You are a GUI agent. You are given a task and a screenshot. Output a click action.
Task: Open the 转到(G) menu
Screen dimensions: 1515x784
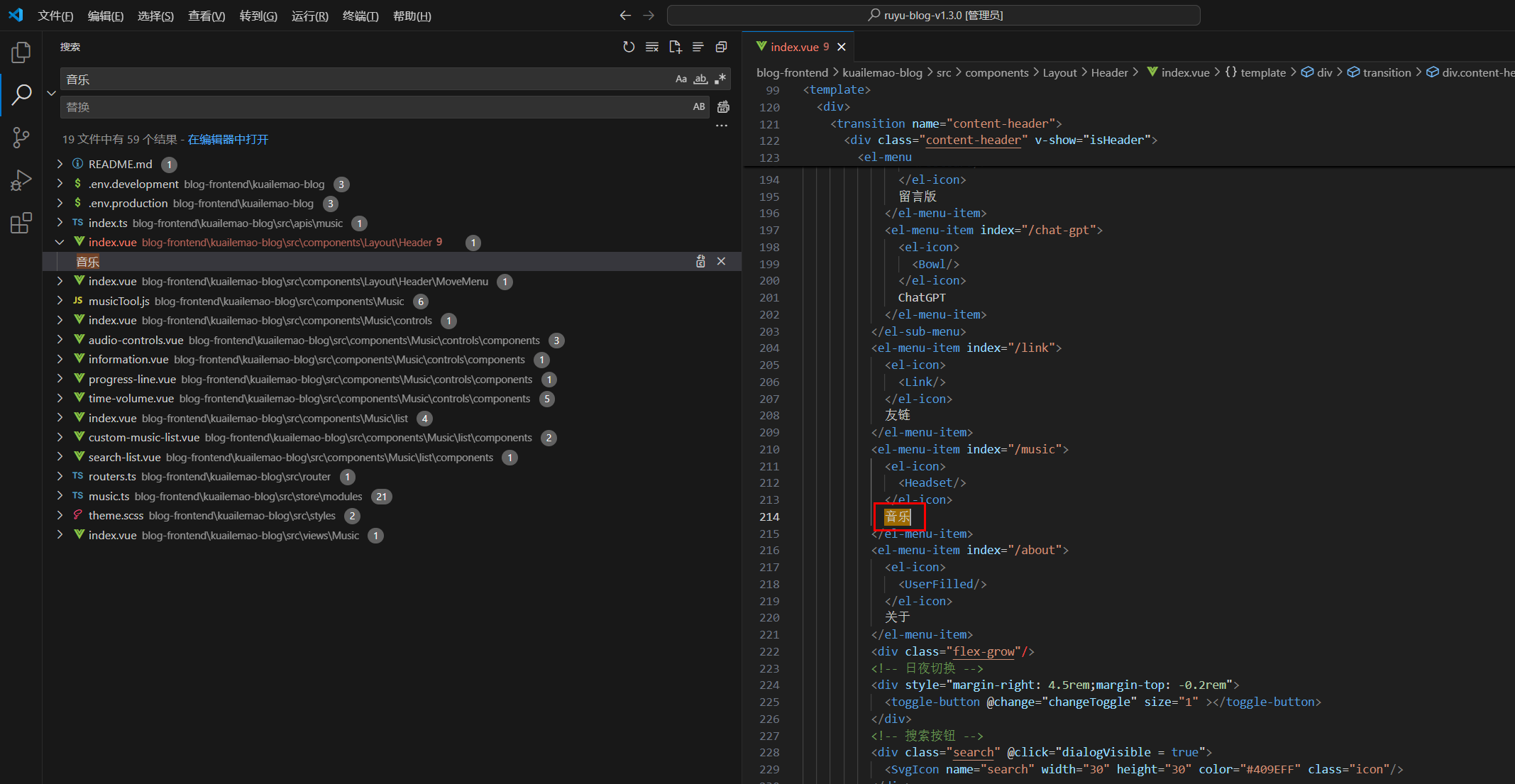(x=258, y=16)
